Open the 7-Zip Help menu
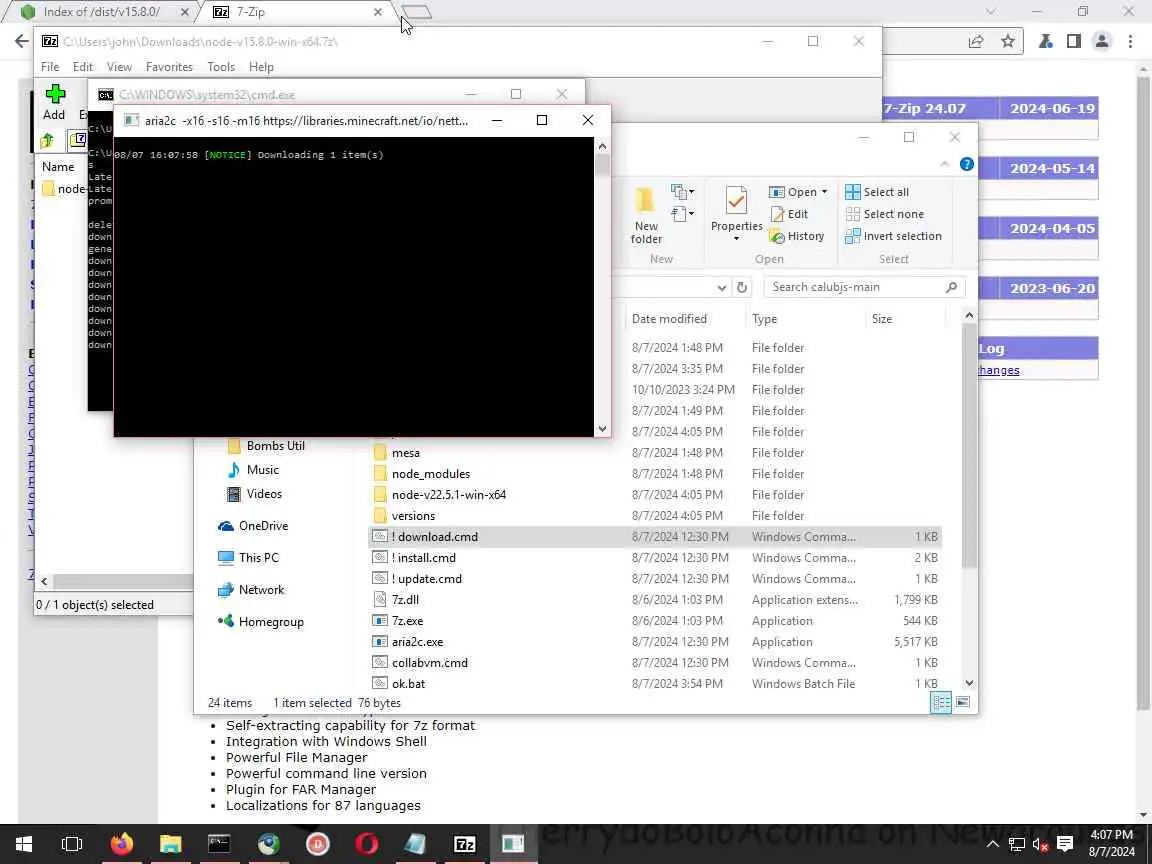The image size is (1152, 864). pos(261,67)
